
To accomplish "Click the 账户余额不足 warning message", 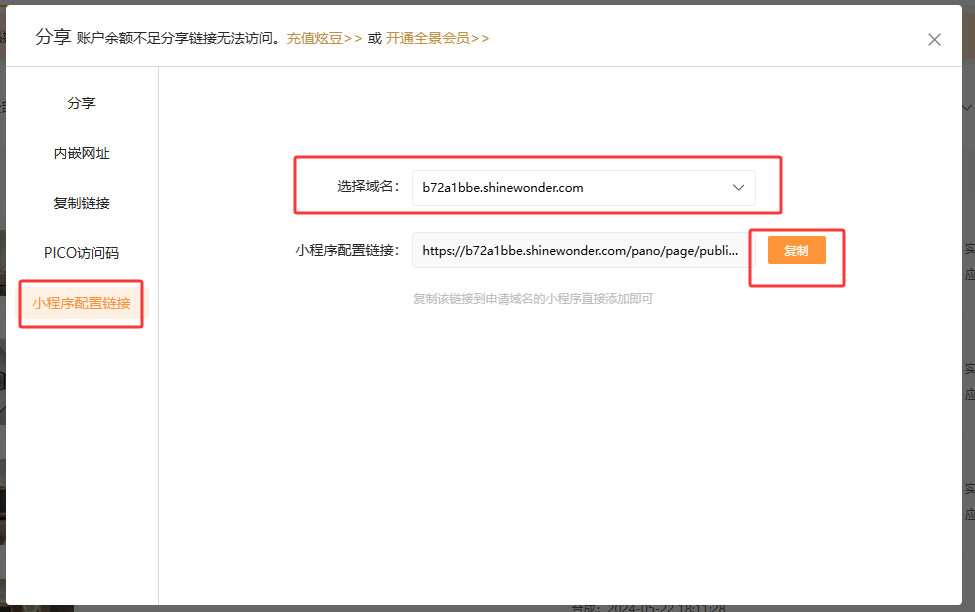I will [179, 39].
